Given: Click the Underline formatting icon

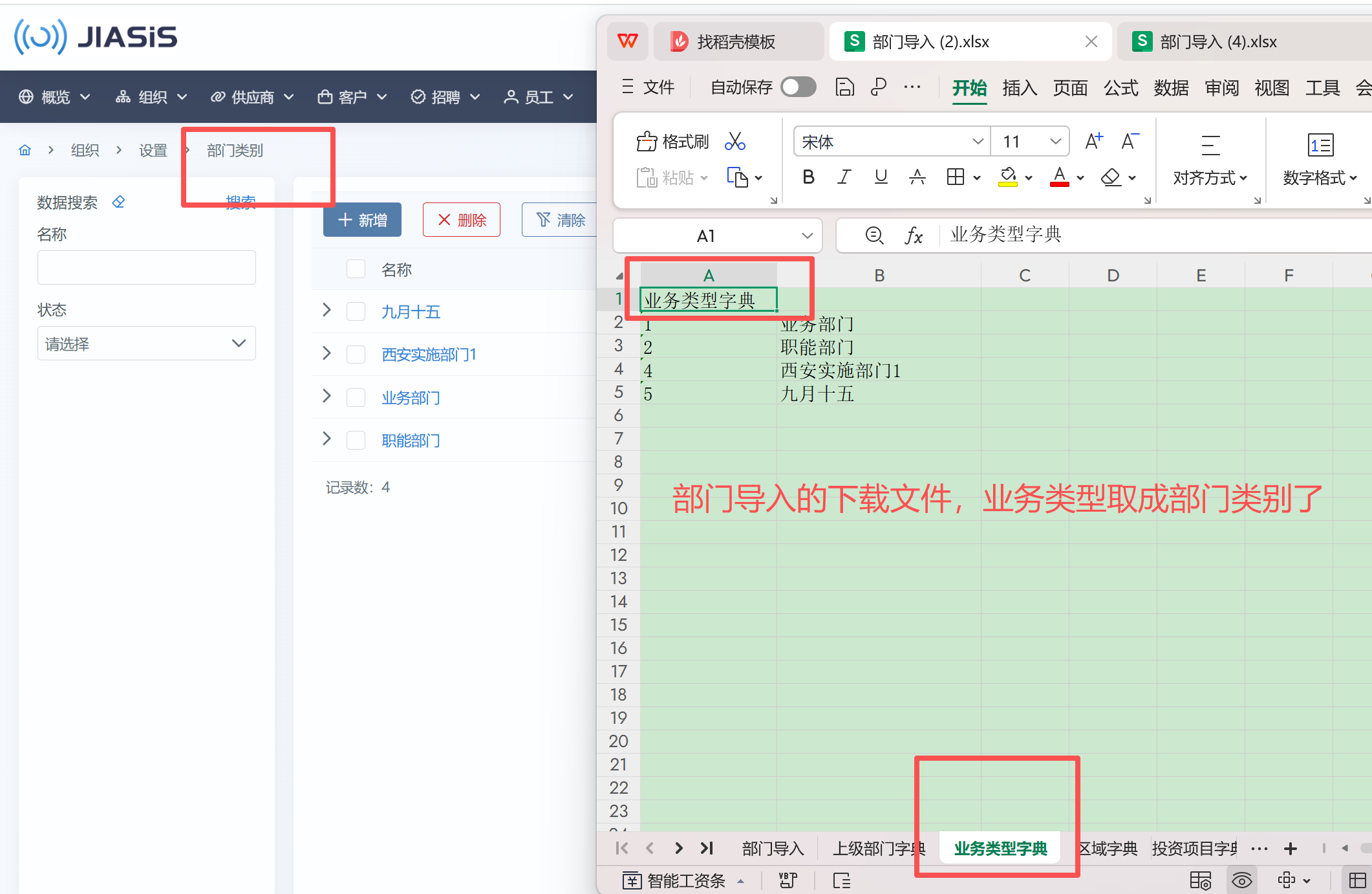Looking at the screenshot, I should pos(881,177).
